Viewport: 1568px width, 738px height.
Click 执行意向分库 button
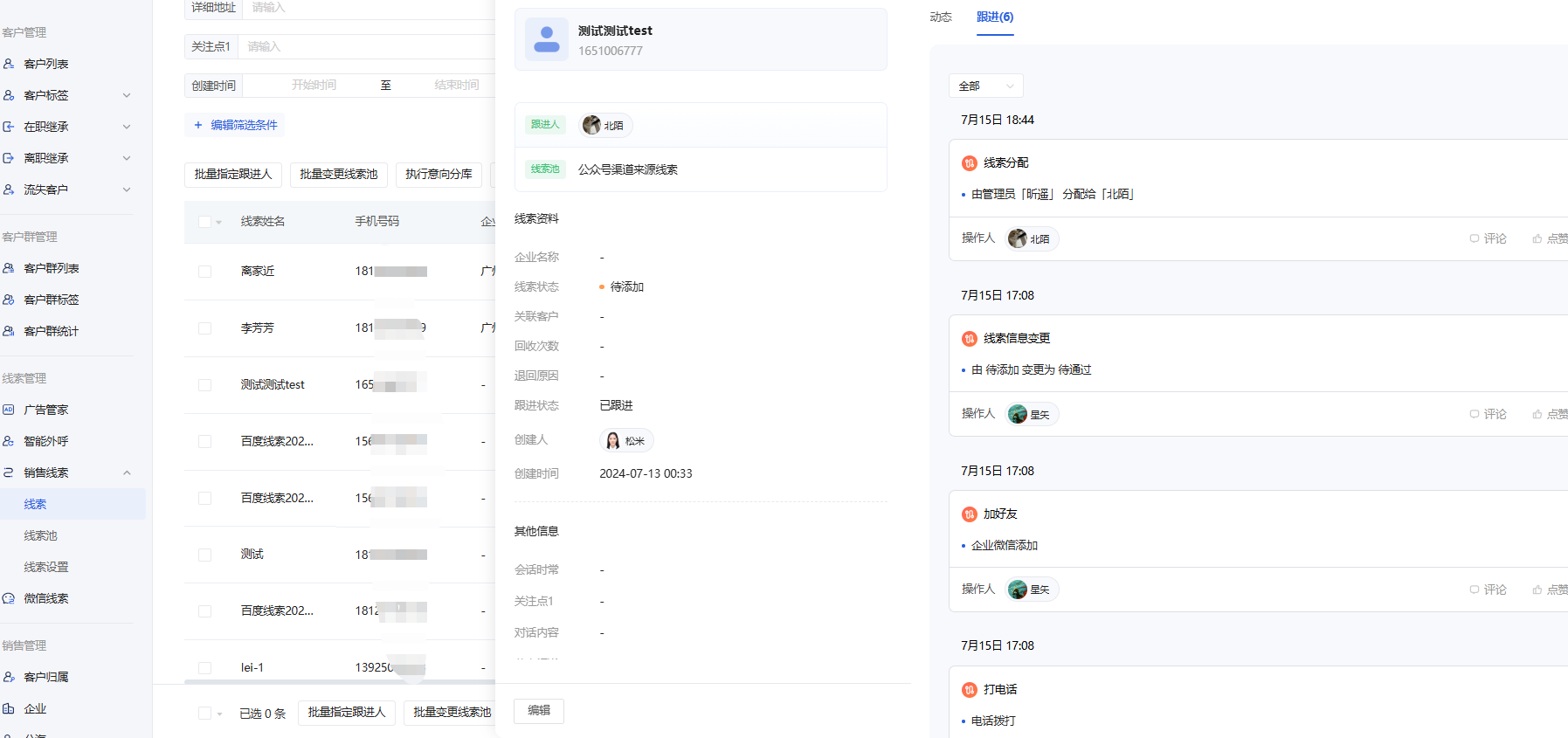click(439, 175)
